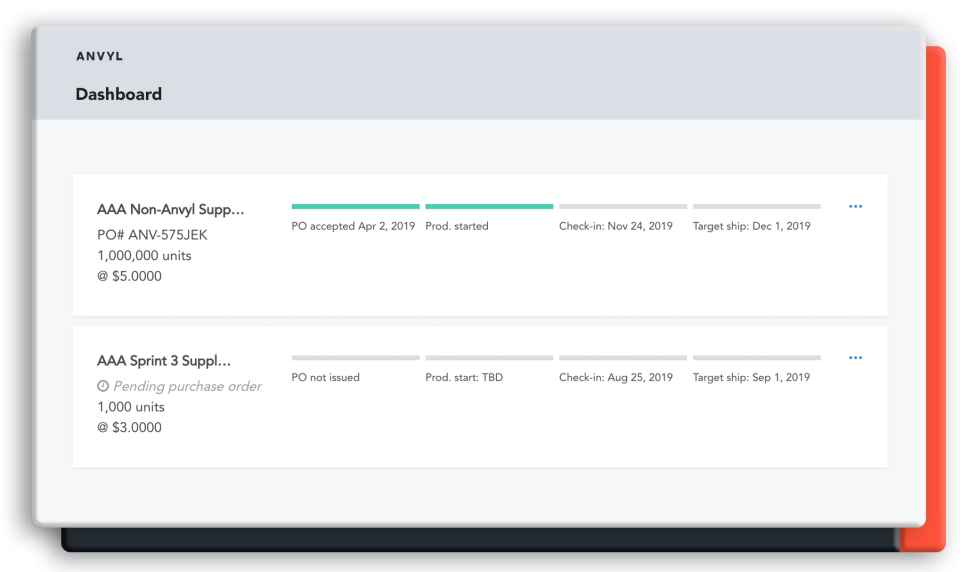Click the @ $5.0000 unit price

[x=129, y=277]
